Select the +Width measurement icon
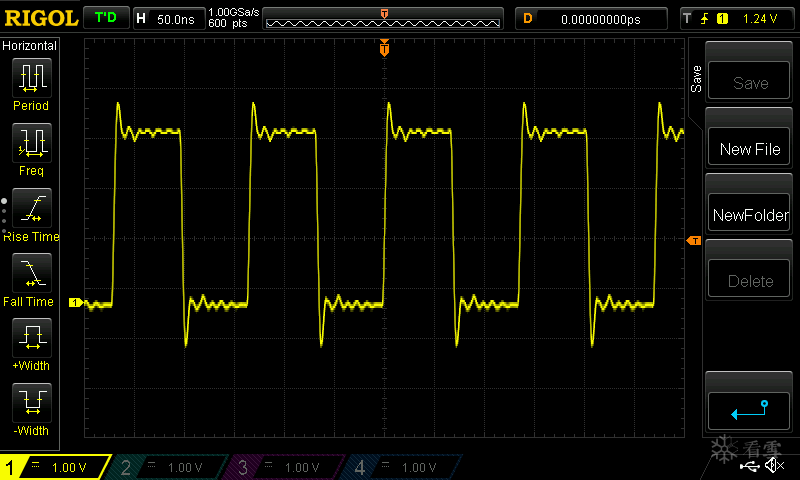This screenshot has height=480, width=800. coord(32,338)
